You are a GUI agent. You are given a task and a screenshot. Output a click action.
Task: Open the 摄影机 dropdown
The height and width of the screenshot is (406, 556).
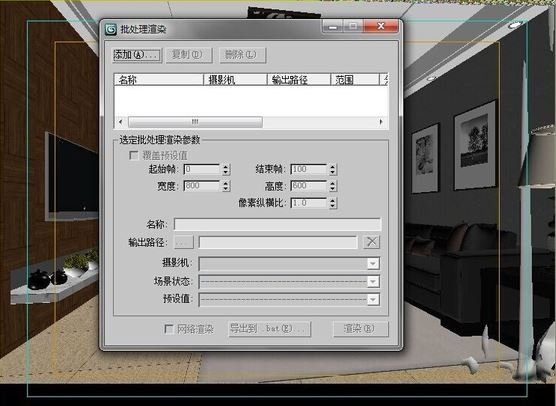[x=289, y=263]
